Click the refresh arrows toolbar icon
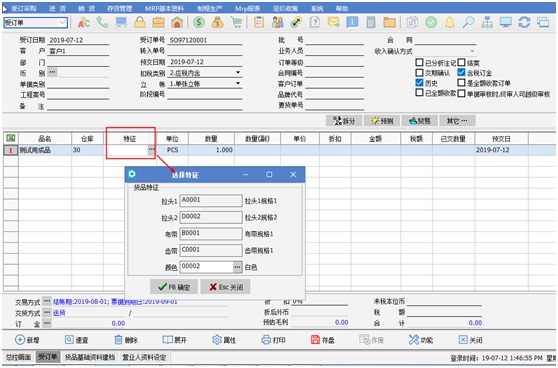Viewport: 558px width, 368px height. (x=524, y=22)
